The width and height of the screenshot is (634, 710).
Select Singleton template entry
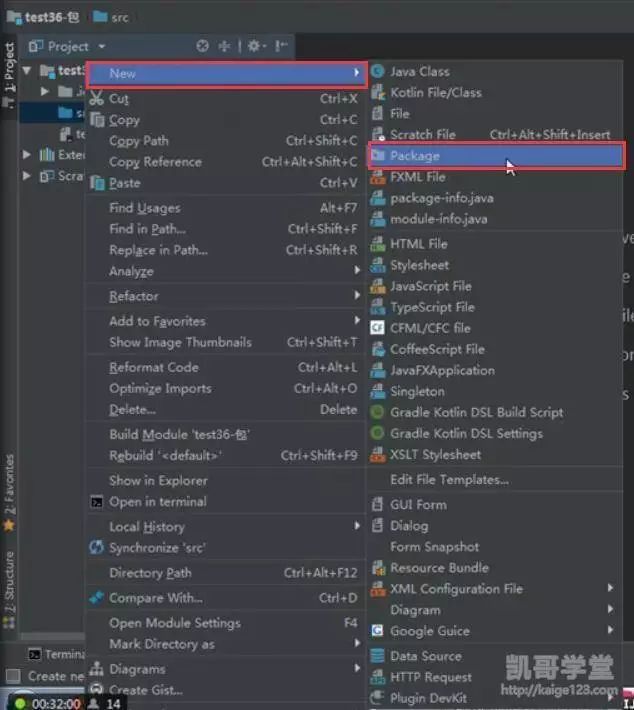tap(495, 391)
